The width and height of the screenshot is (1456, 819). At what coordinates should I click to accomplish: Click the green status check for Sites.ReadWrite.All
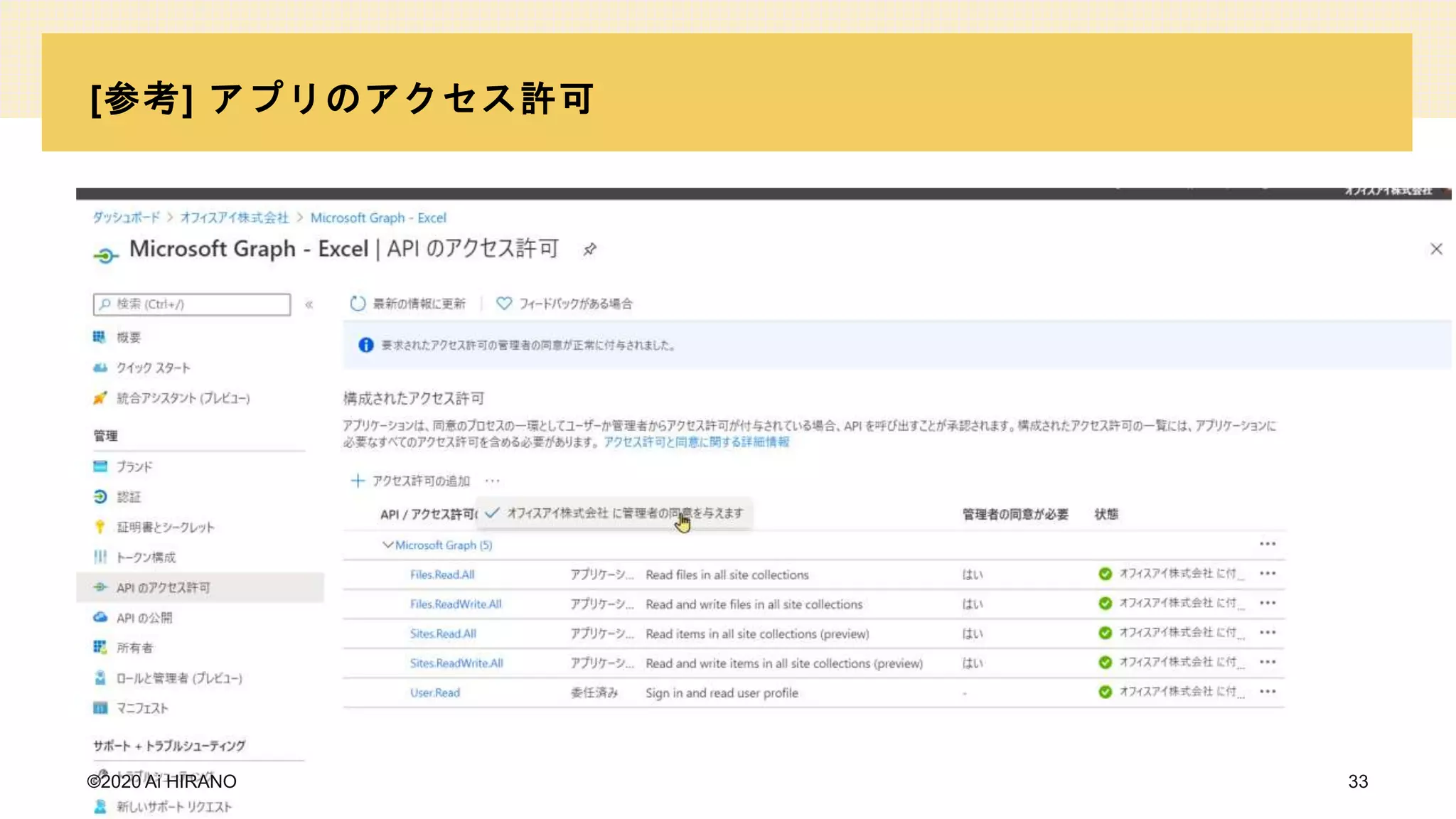pos(1105,663)
